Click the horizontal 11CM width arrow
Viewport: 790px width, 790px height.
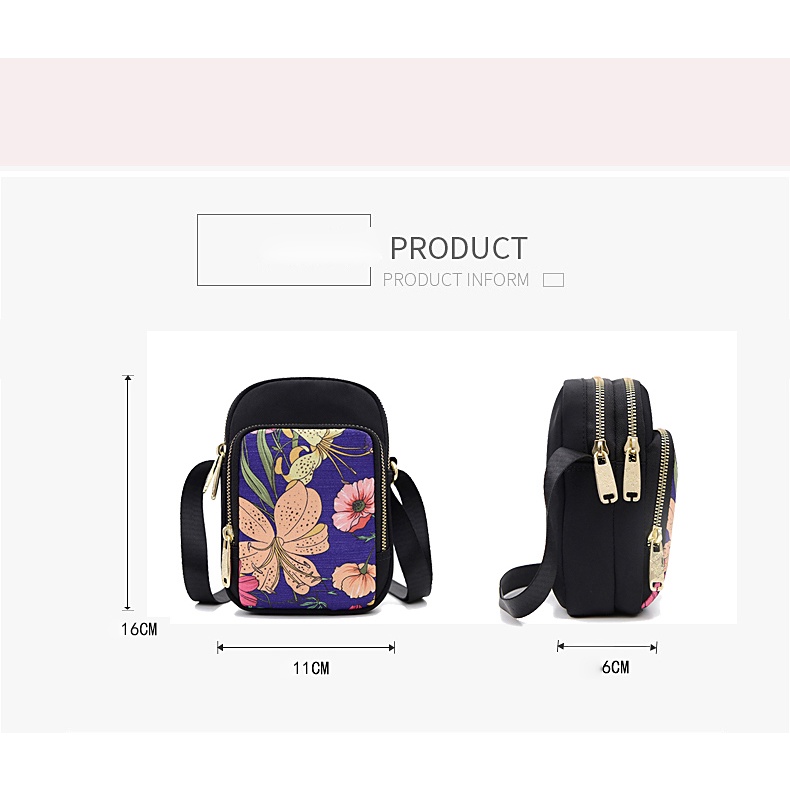(x=306, y=647)
